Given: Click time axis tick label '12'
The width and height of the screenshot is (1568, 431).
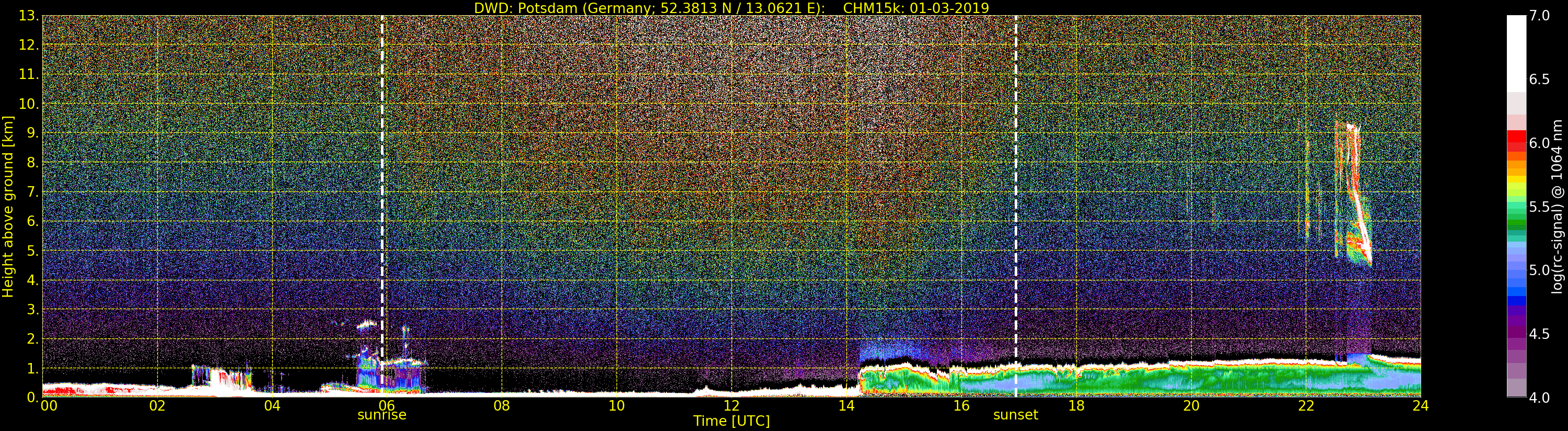Looking at the screenshot, I should point(731,406).
